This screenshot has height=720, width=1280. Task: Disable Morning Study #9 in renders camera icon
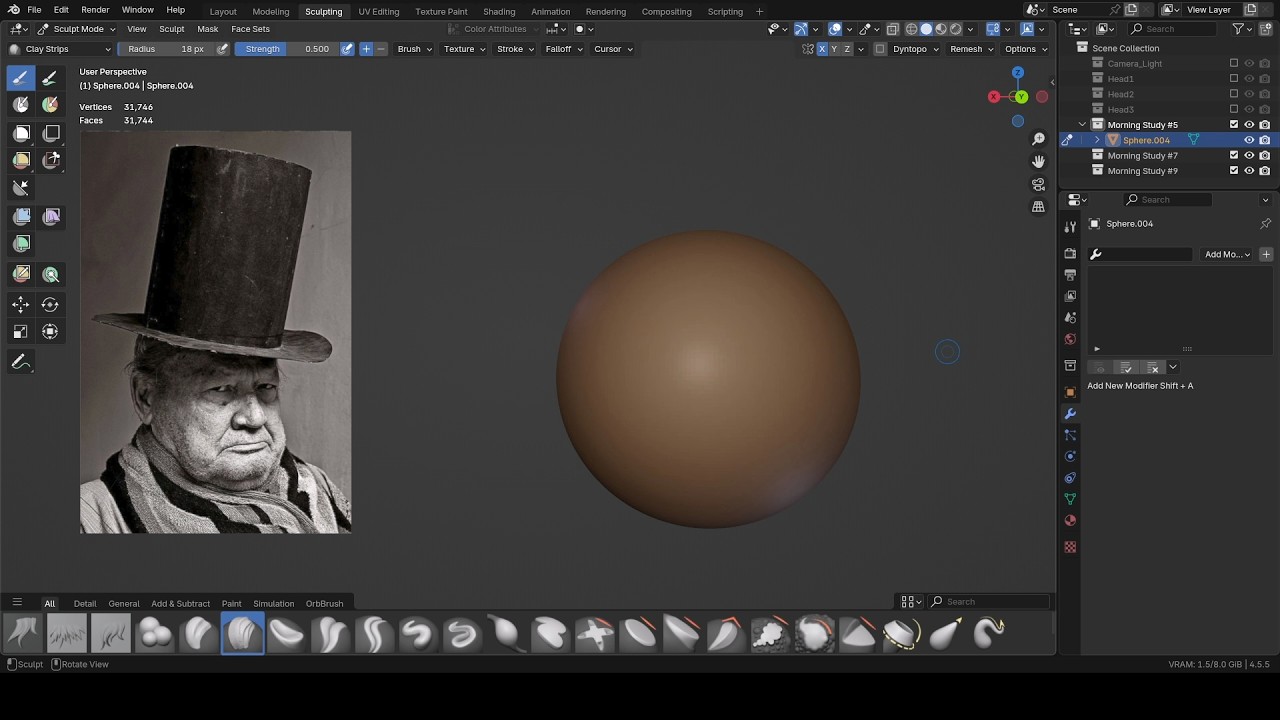tap(1265, 171)
